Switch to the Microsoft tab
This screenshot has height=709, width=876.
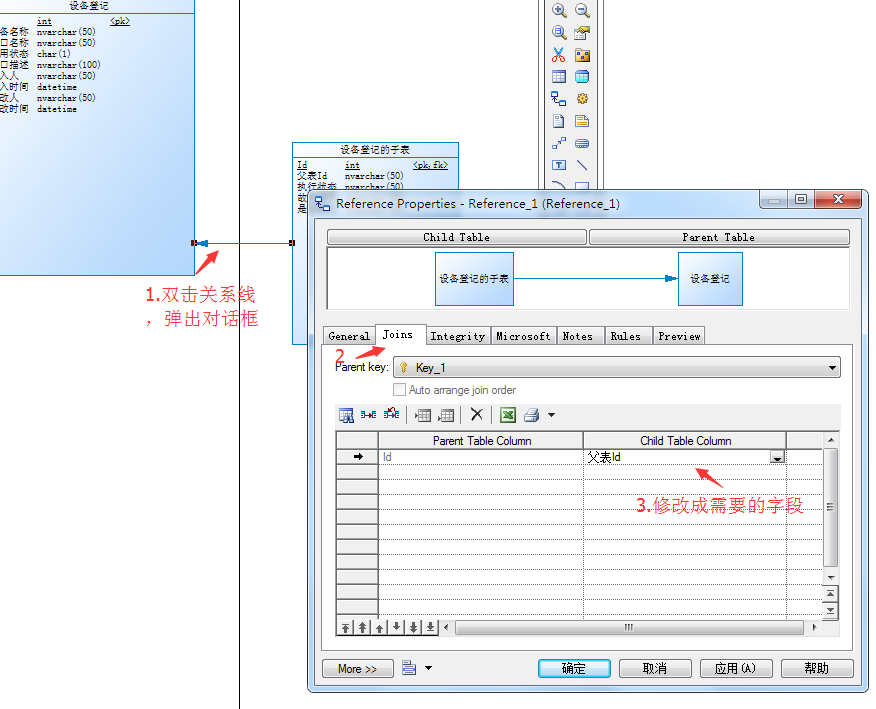[x=523, y=336]
